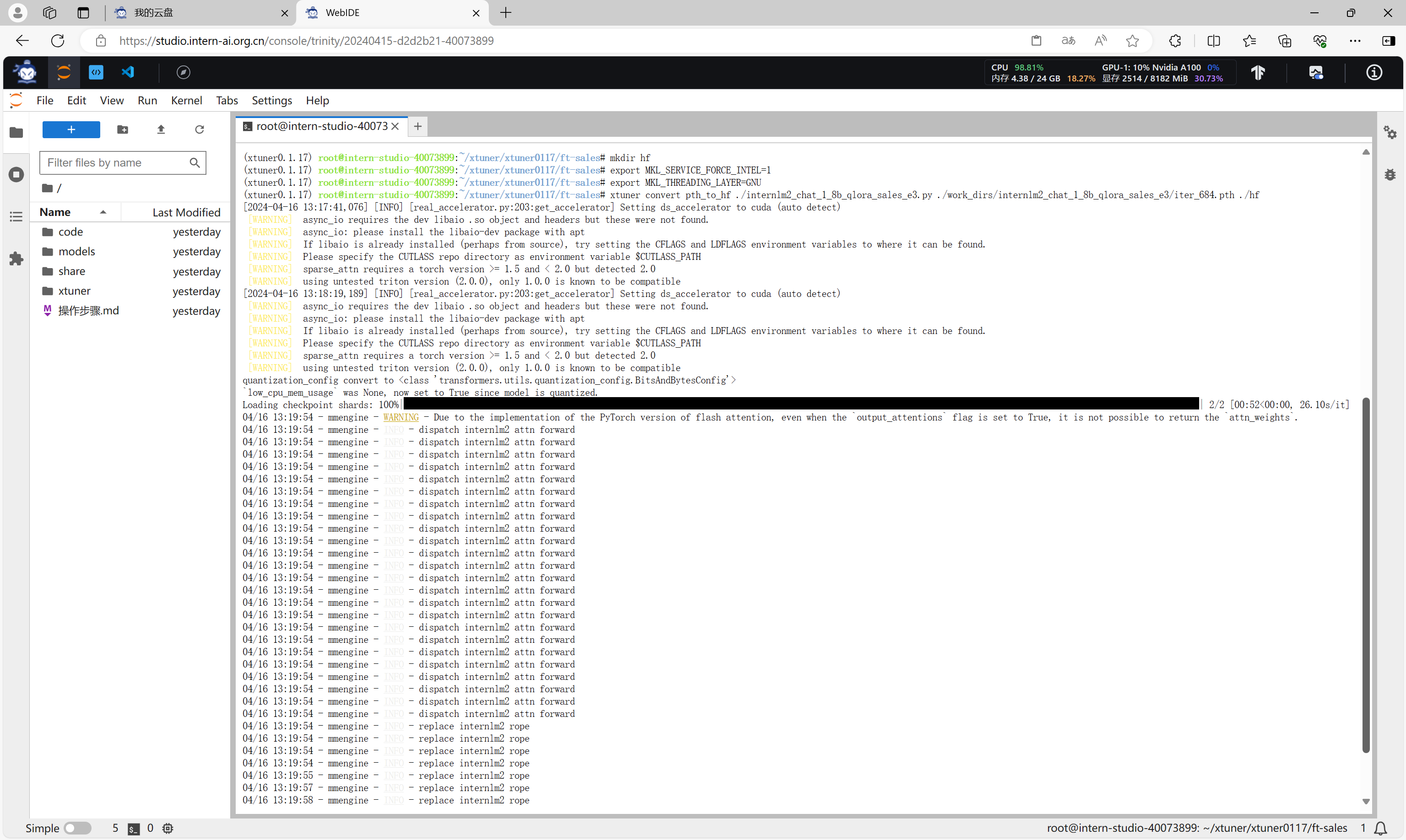
Task: Open the Run menu
Action: click(147, 100)
